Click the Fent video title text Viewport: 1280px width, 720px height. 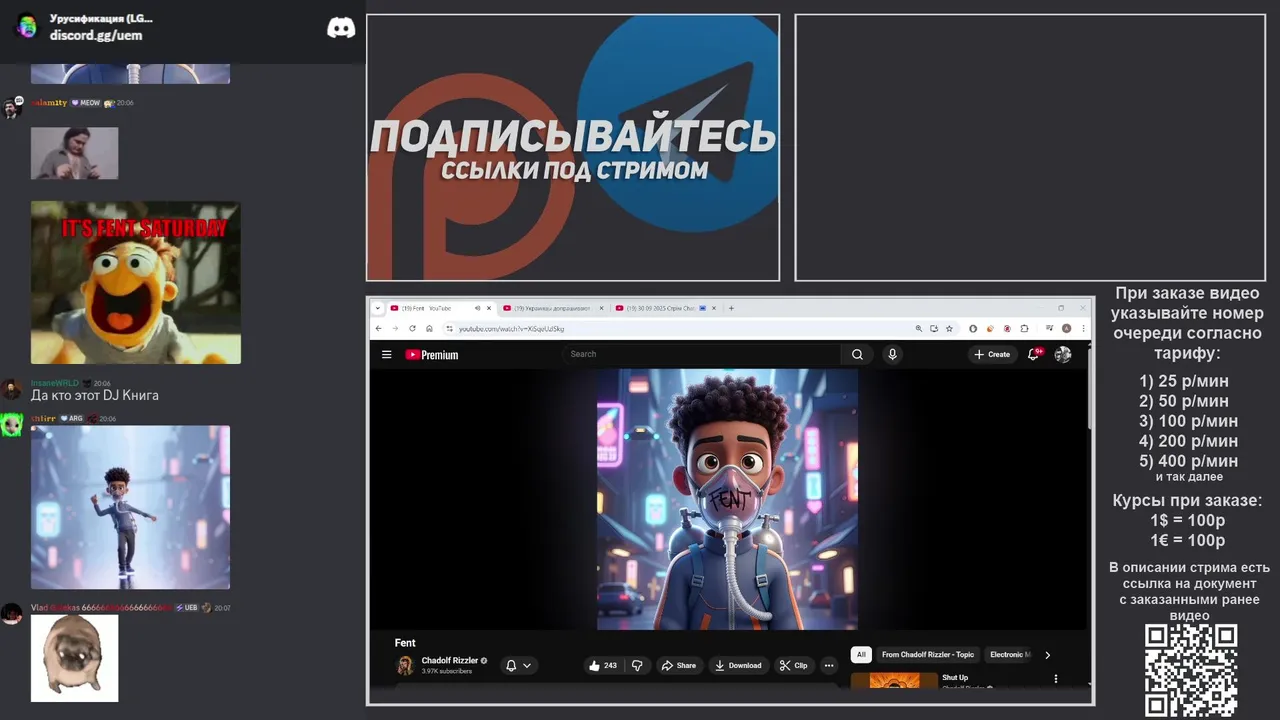point(405,643)
